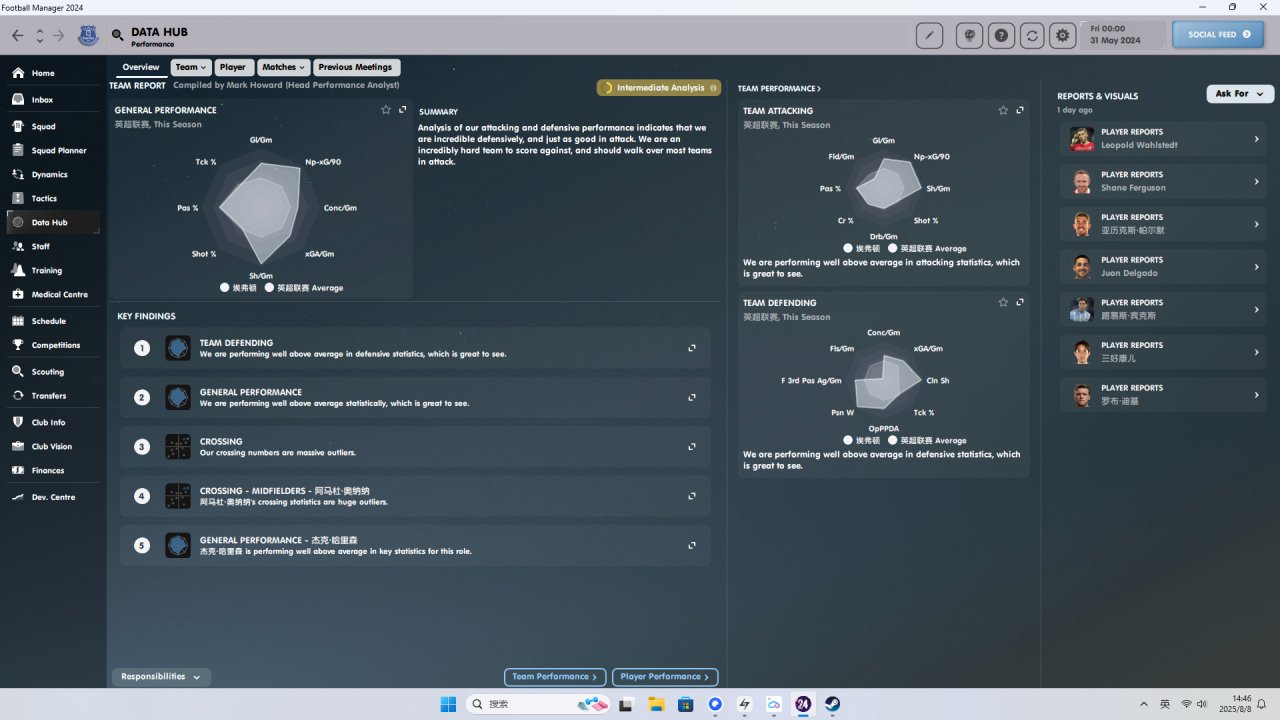Viewport: 1280px width, 720px height.
Task: Open Medical Centre in the sidebar
Action: (53, 295)
